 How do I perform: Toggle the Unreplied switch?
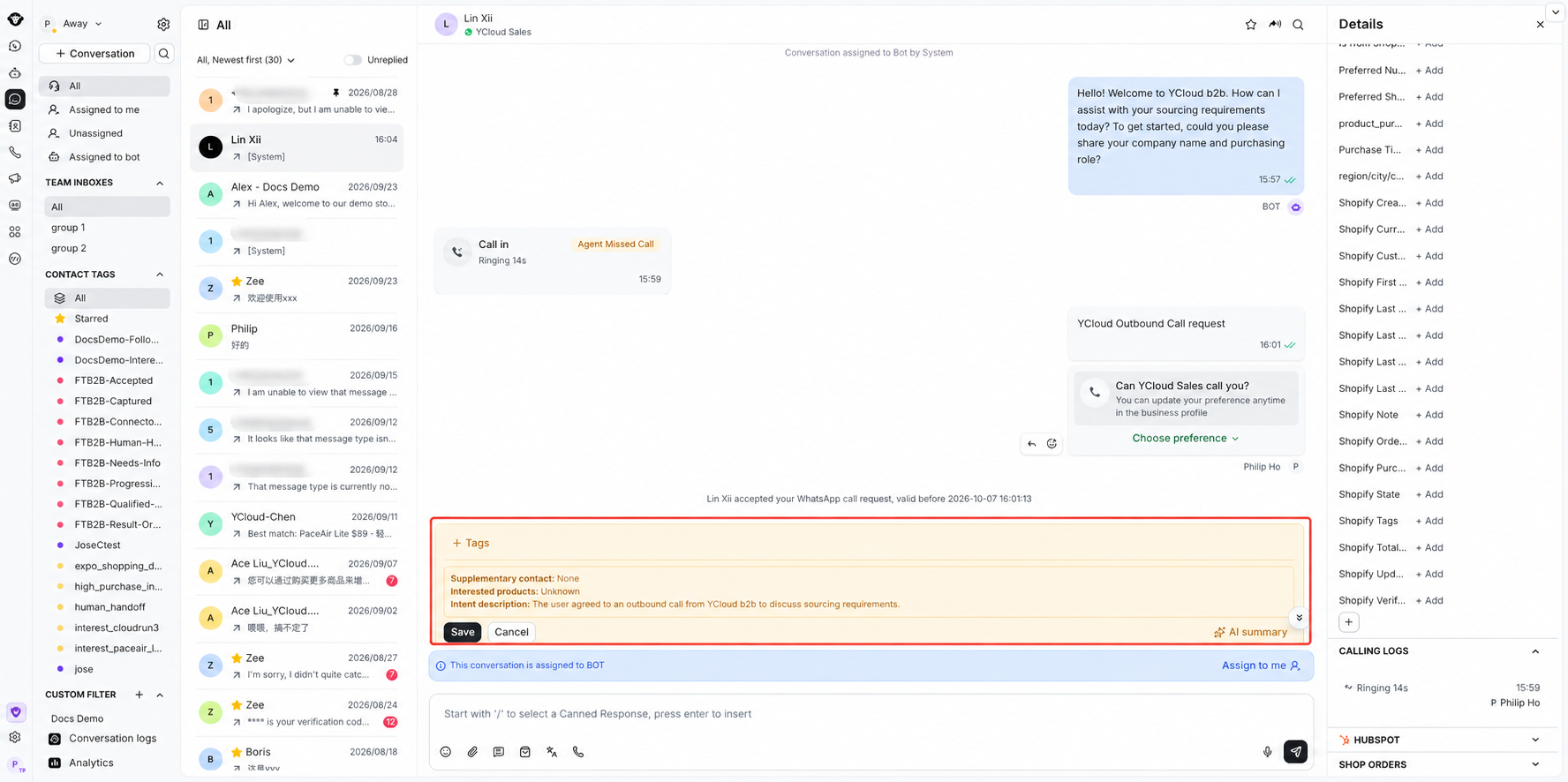(x=352, y=60)
